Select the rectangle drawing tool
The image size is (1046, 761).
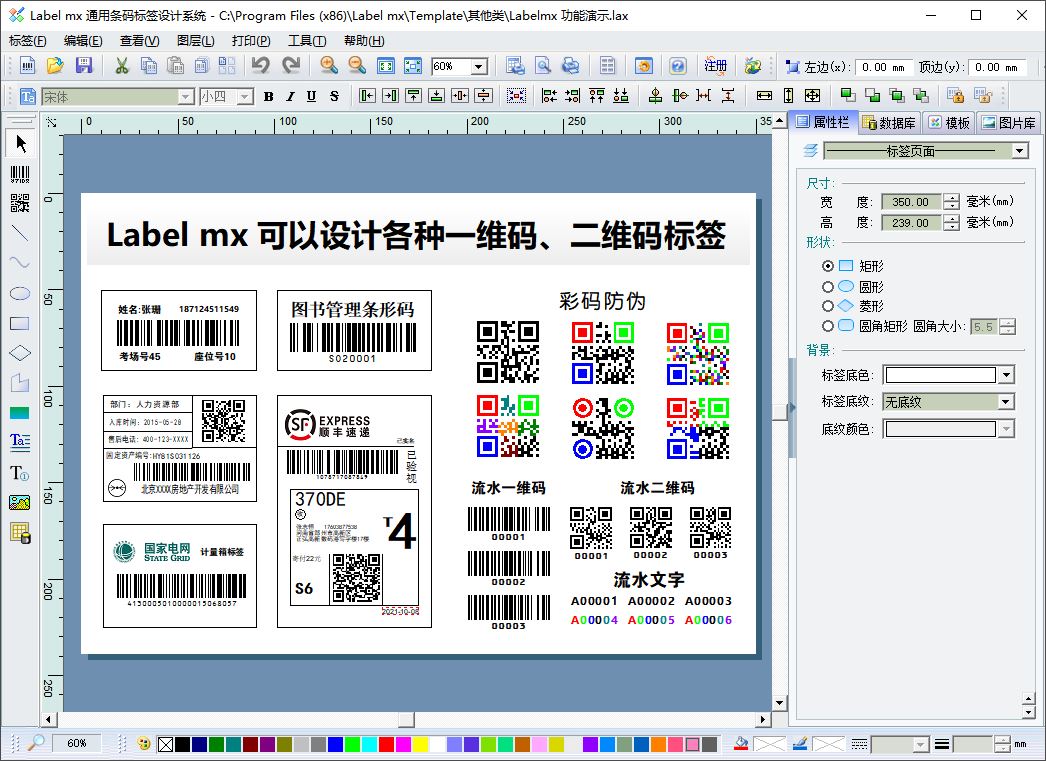[x=20, y=323]
